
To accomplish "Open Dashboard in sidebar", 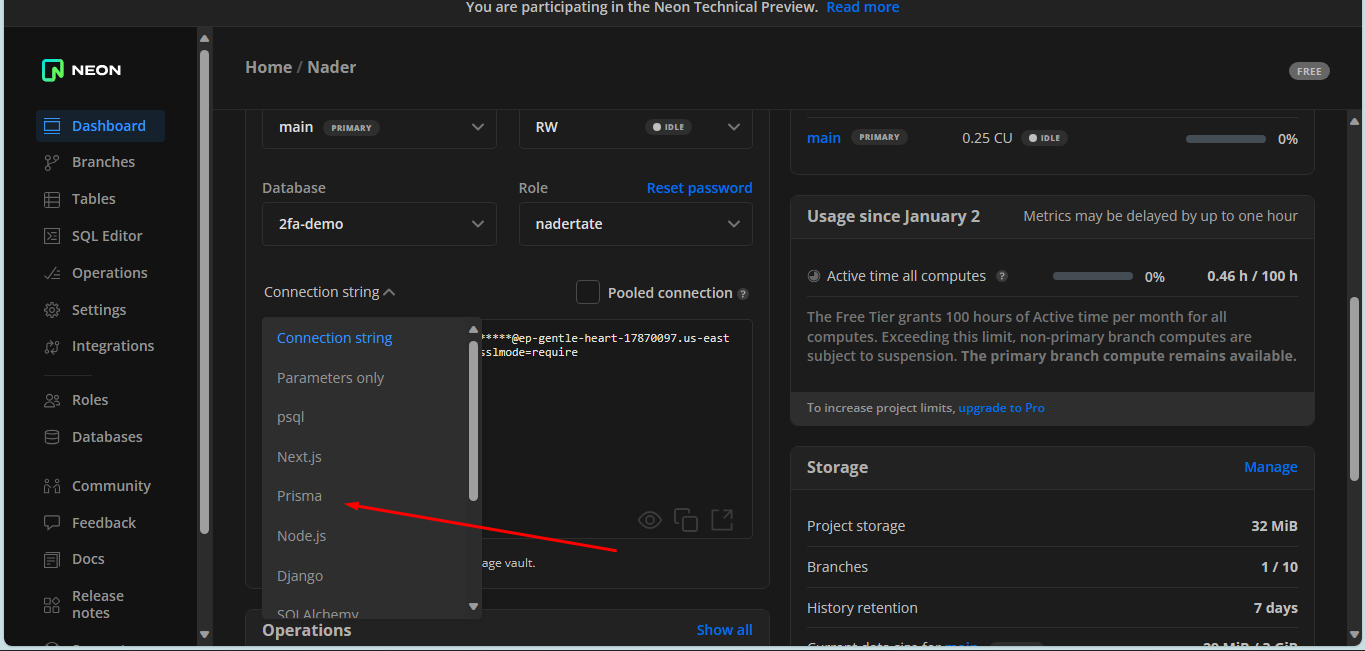I will [x=100, y=126].
